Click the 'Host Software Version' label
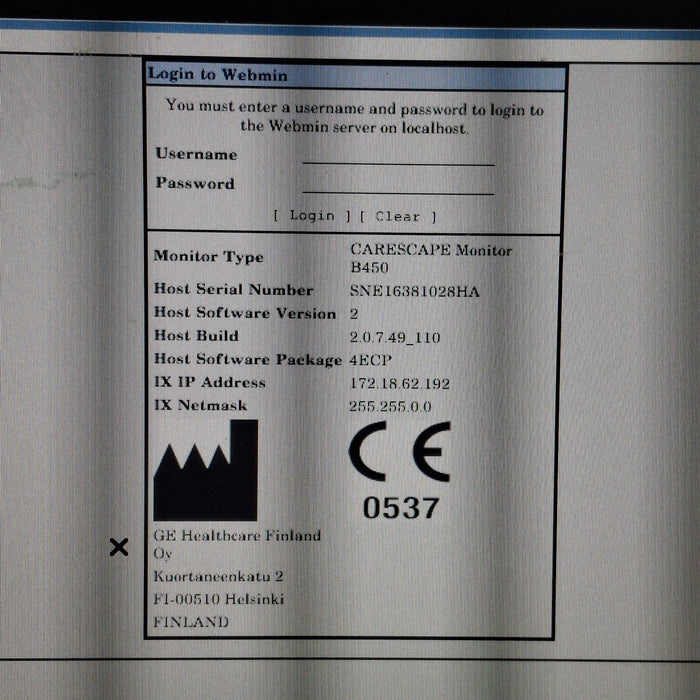The image size is (700, 700). 245,312
